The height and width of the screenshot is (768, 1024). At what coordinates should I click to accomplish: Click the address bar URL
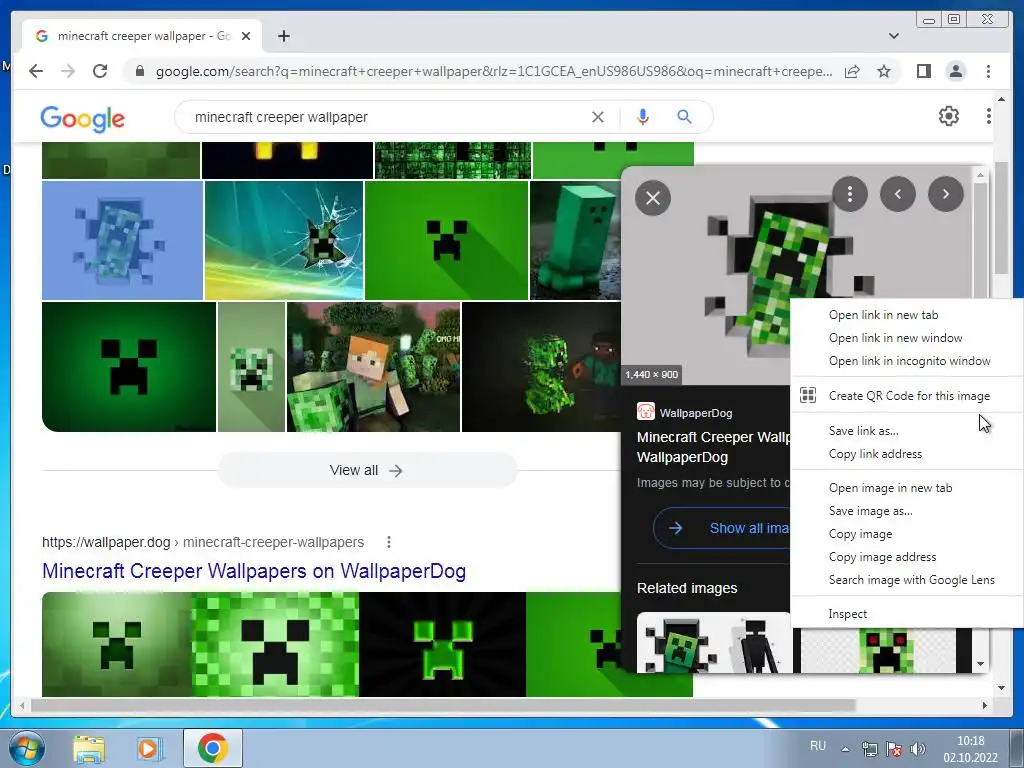click(x=493, y=71)
